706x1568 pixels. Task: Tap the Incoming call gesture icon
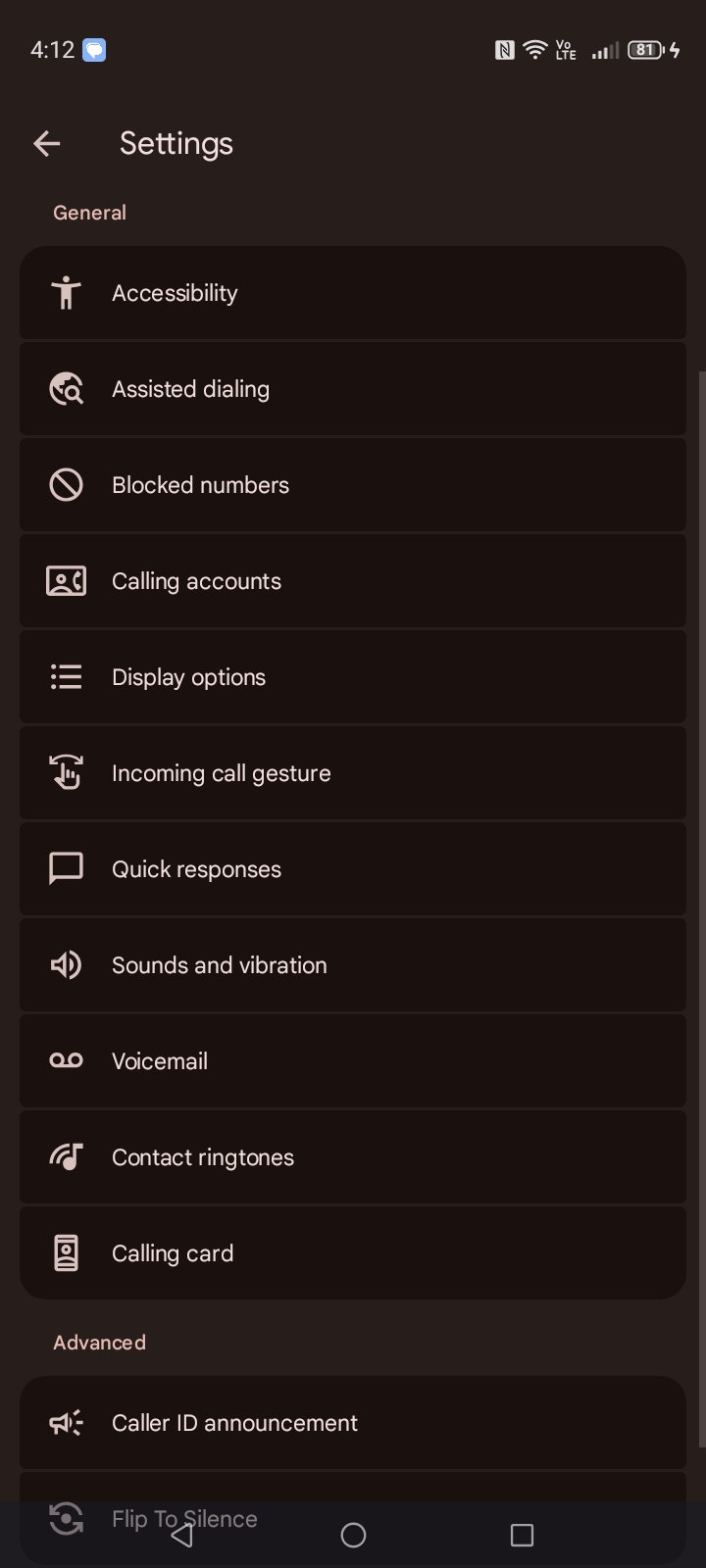[x=66, y=773]
